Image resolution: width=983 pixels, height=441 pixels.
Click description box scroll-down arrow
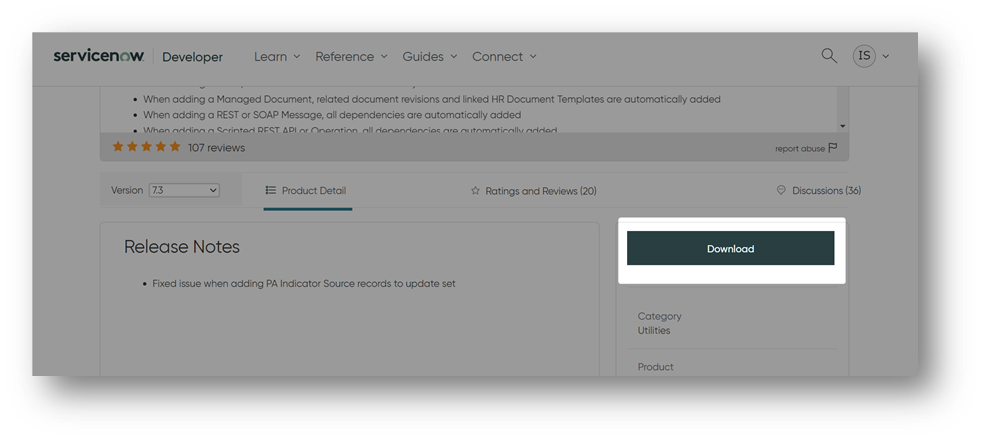tap(843, 126)
